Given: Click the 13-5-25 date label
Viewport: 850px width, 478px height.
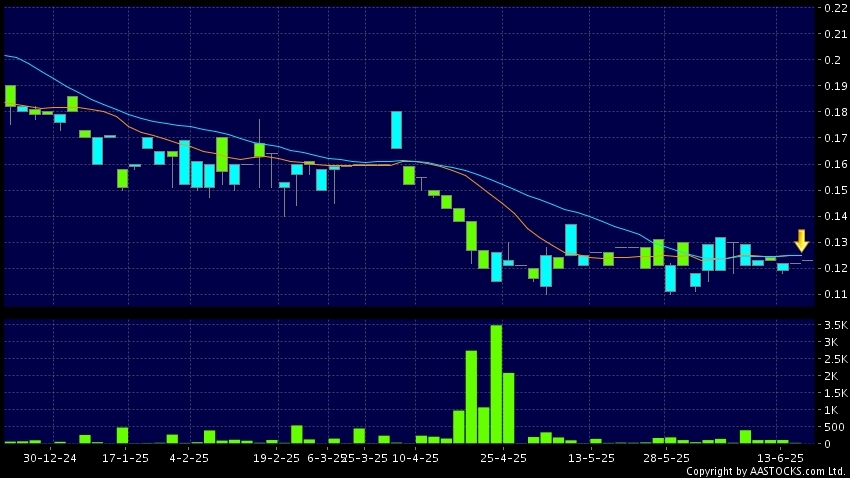Looking at the screenshot, I should click(x=591, y=458).
